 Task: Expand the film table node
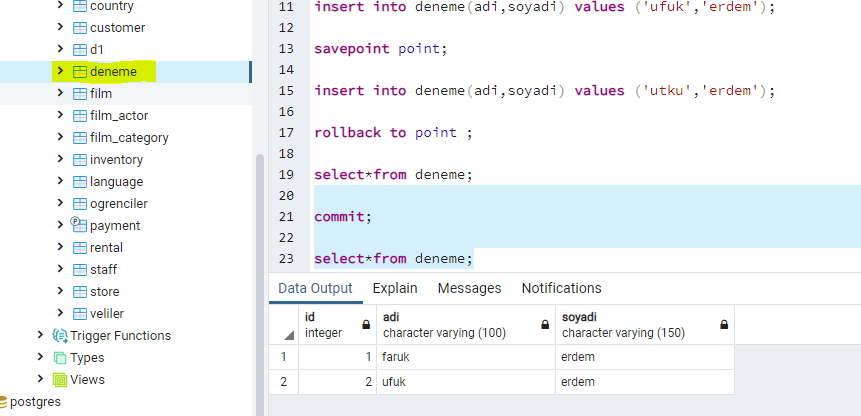point(60,93)
